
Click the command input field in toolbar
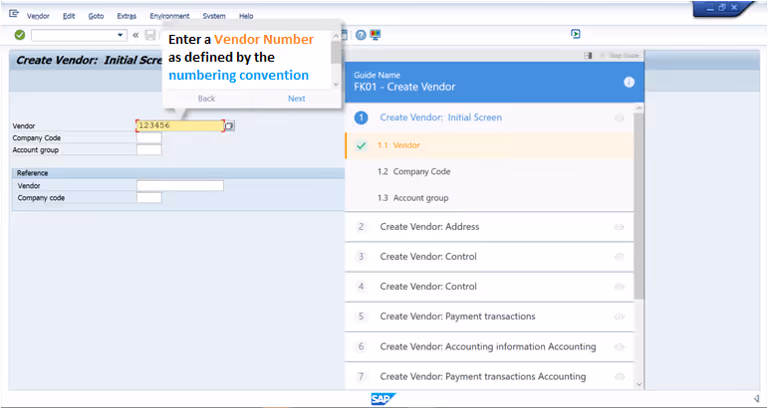click(x=73, y=35)
